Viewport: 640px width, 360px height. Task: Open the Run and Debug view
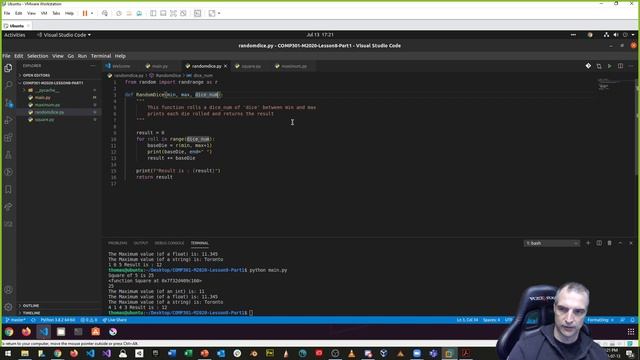(8, 120)
